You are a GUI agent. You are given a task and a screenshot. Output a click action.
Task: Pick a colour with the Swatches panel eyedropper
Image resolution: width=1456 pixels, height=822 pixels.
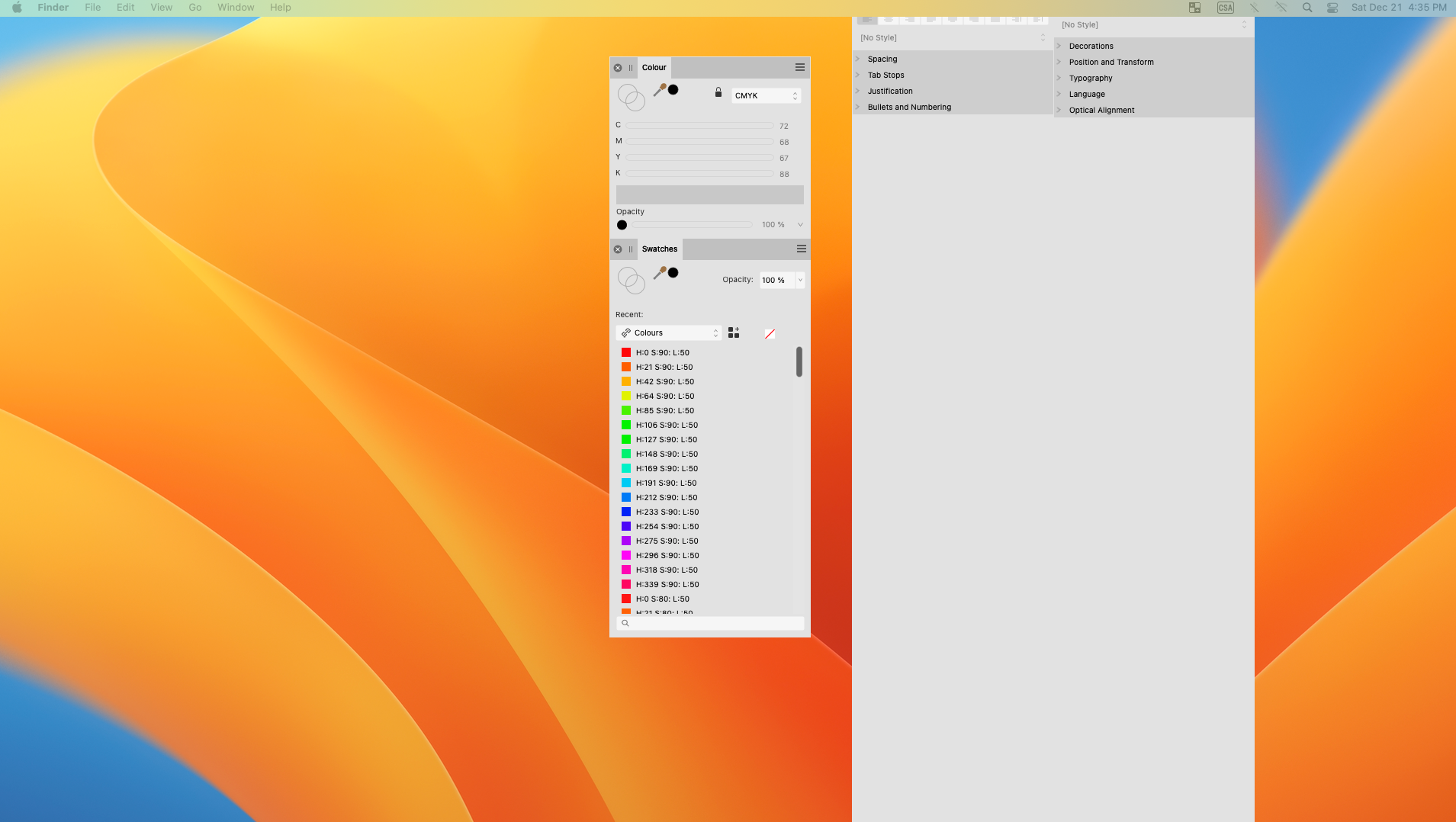tap(660, 273)
